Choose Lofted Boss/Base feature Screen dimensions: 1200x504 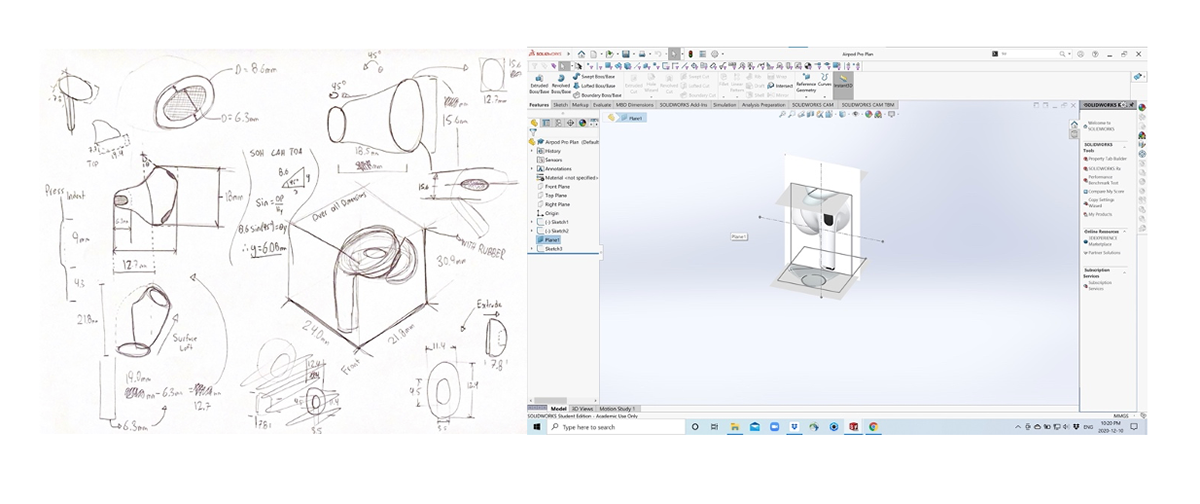click(596, 86)
